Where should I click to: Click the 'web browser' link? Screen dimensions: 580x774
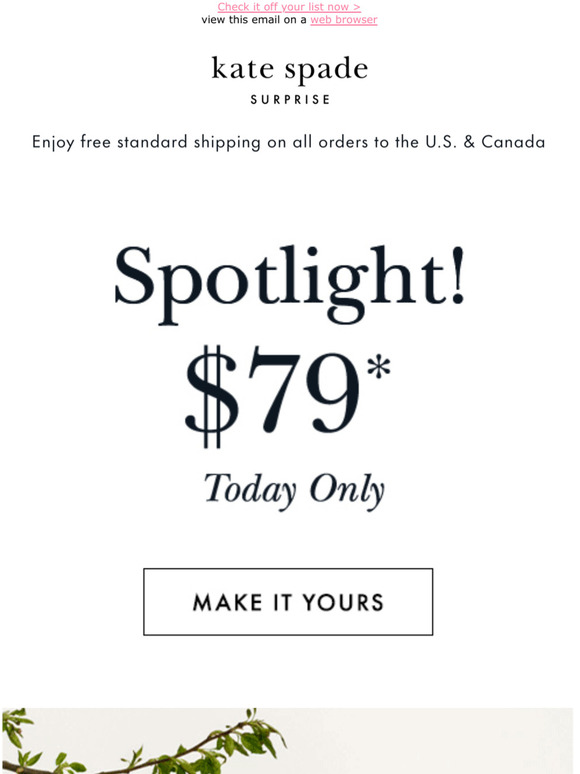[344, 20]
